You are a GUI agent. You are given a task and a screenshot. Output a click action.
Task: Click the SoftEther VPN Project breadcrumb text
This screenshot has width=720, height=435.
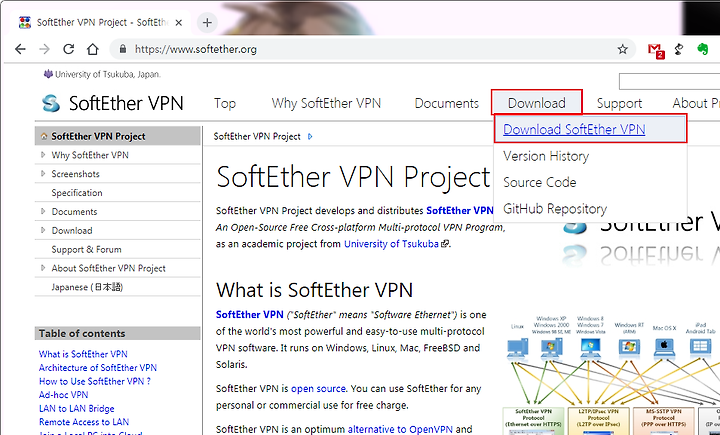click(257, 136)
